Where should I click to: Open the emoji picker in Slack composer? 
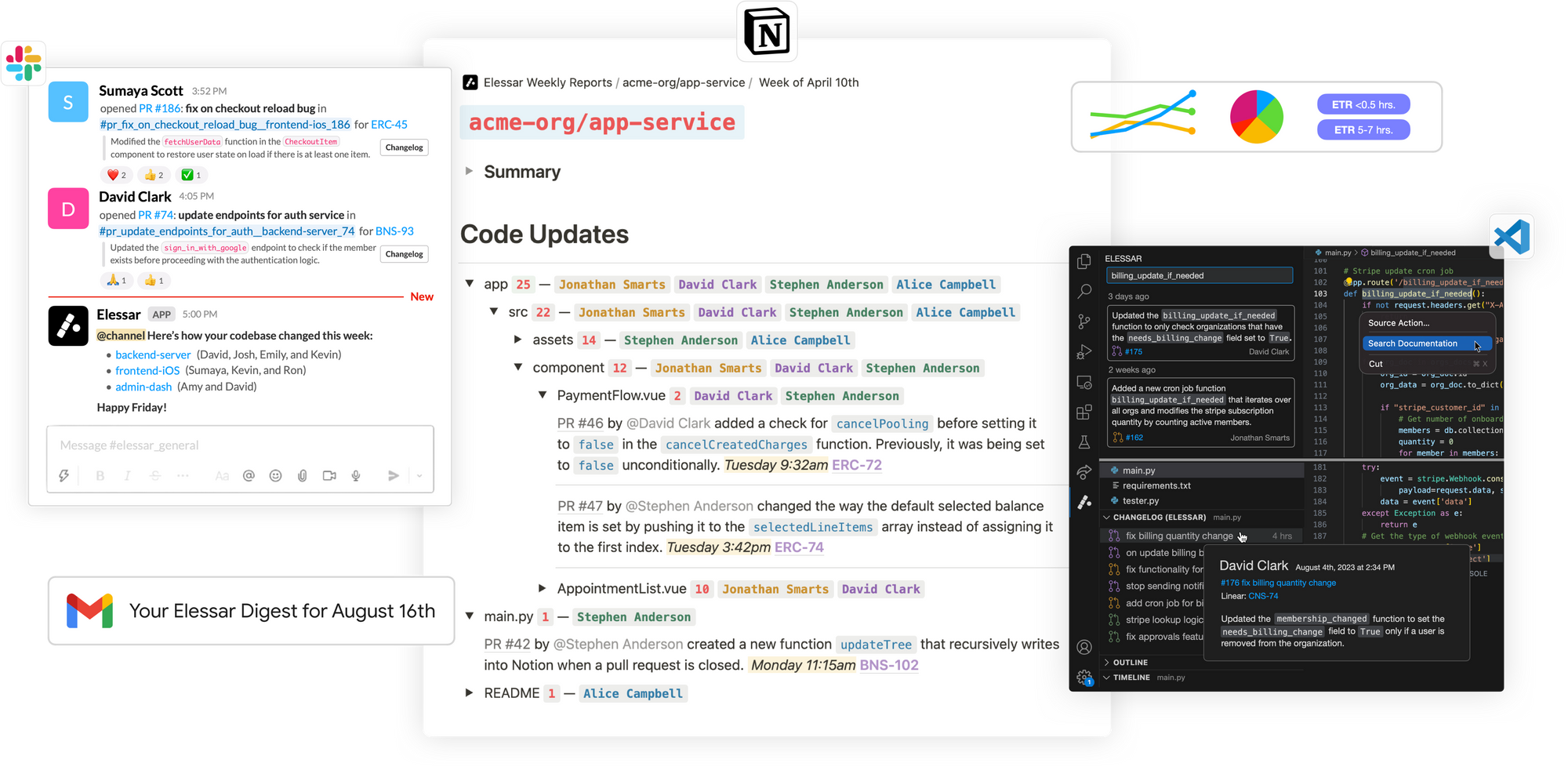point(275,475)
